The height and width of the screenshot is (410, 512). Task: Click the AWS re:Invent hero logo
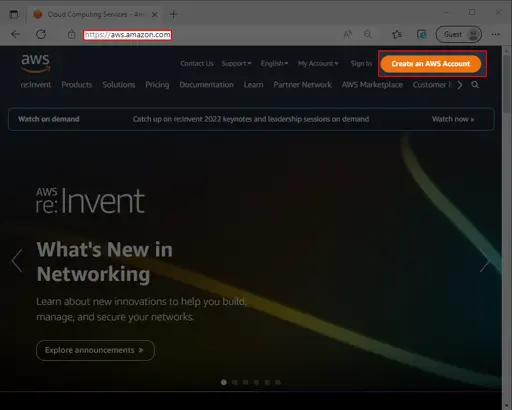(90, 201)
